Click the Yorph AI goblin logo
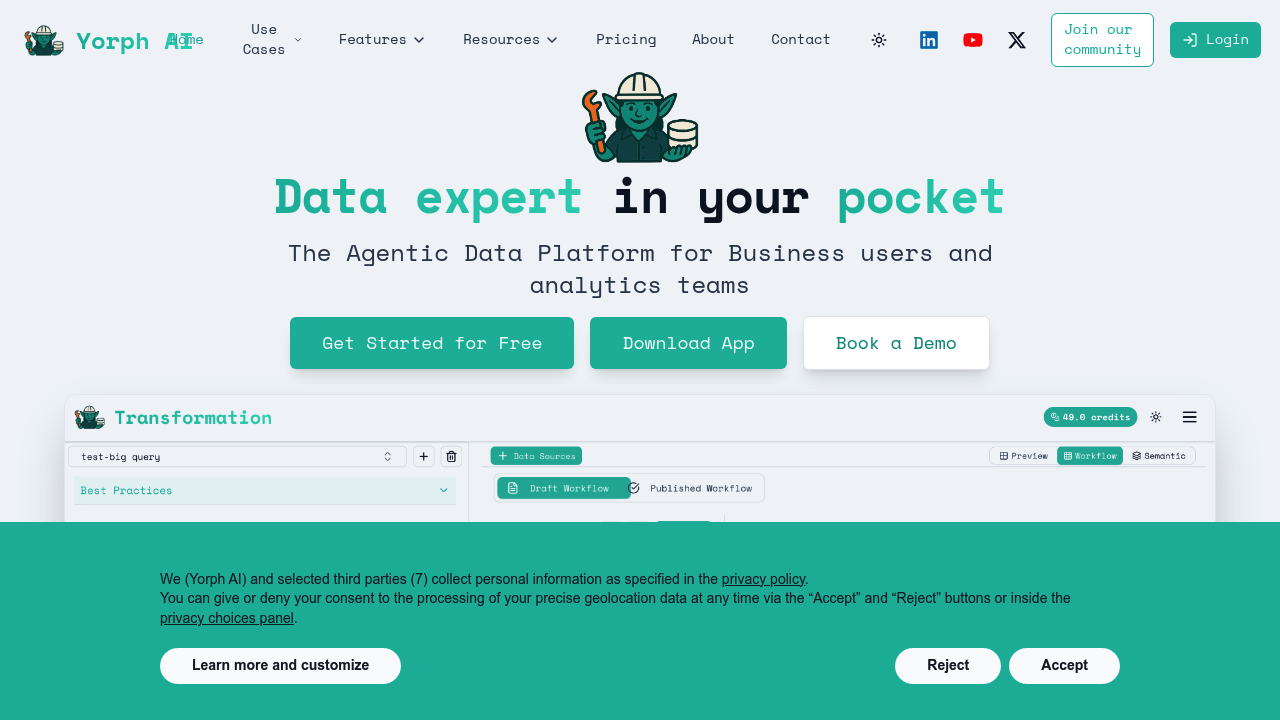The width and height of the screenshot is (1280, 720). point(44,40)
